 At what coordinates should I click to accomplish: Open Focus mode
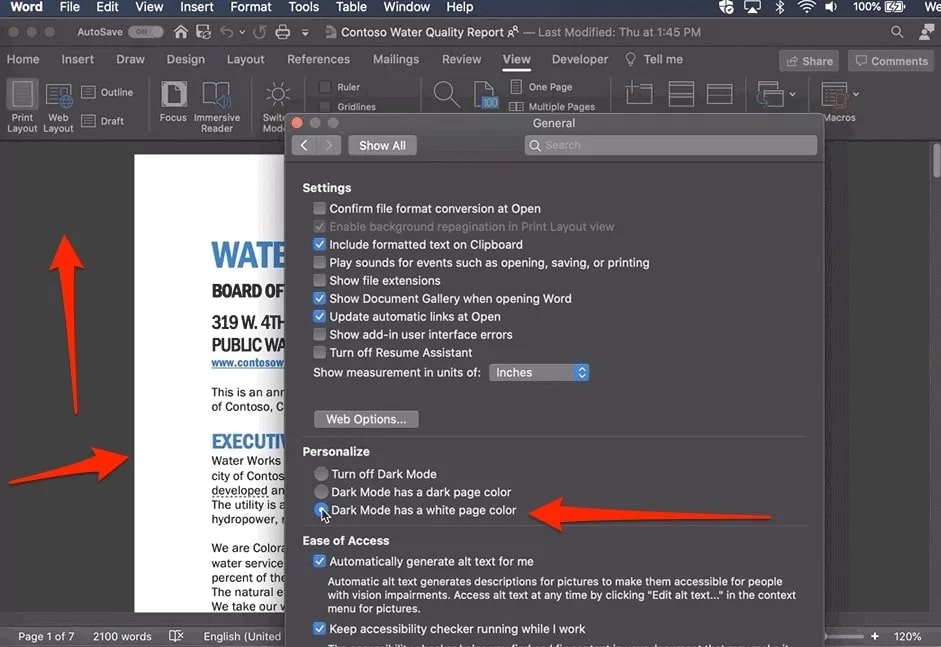173,94
